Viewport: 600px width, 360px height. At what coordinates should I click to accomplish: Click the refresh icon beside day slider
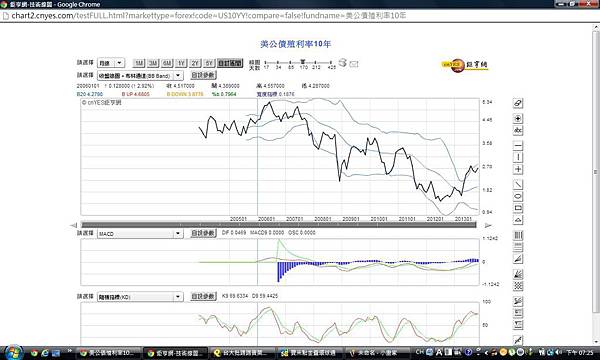(x=343, y=63)
